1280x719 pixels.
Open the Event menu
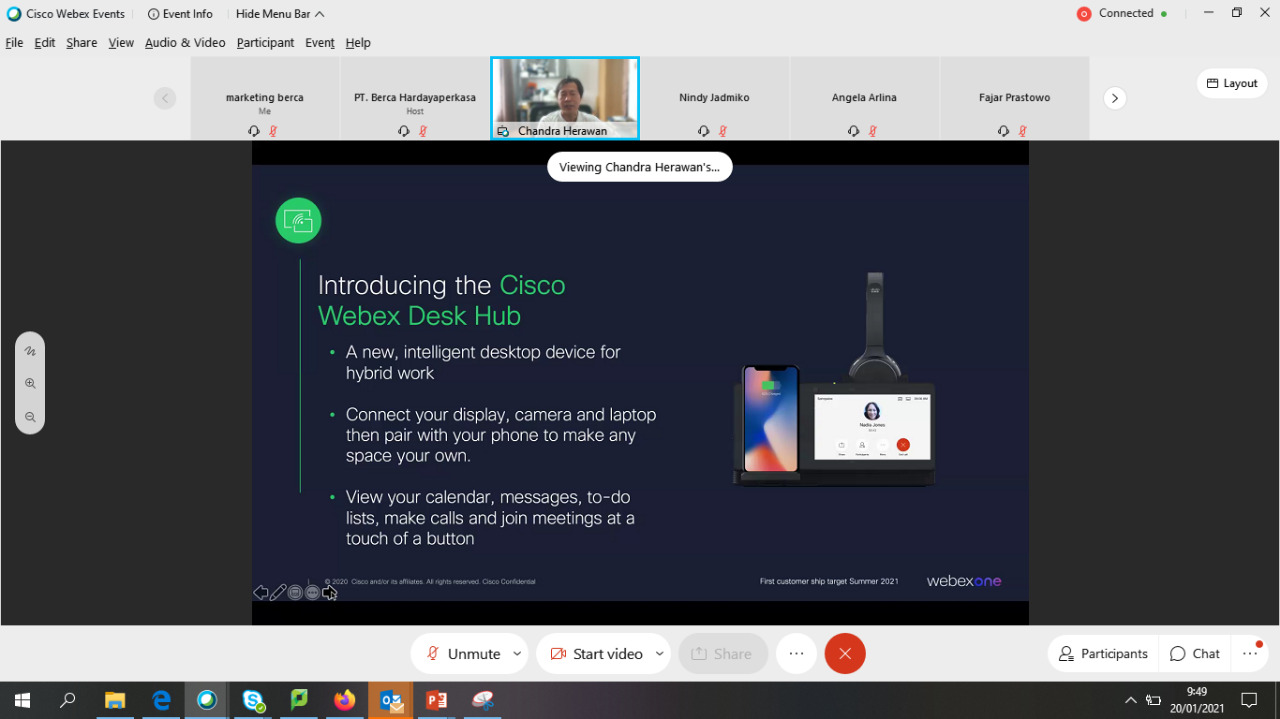pos(320,43)
